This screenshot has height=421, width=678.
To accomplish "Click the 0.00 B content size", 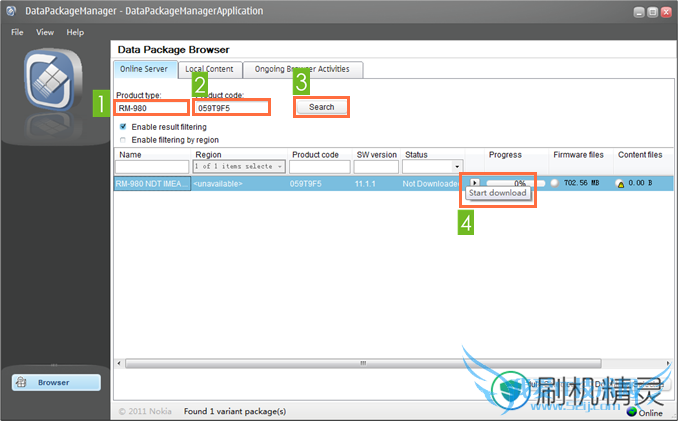I will pos(640,183).
